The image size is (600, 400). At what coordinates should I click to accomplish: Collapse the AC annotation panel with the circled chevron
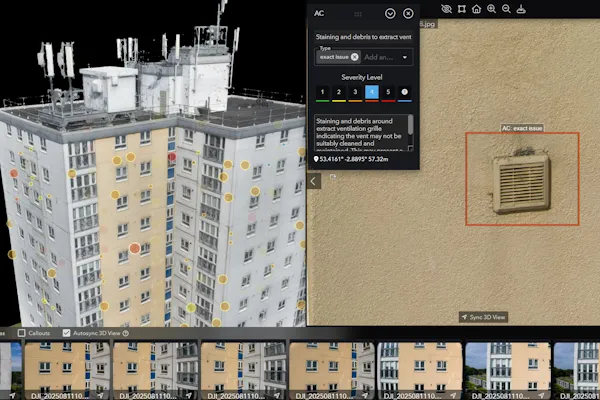point(390,14)
